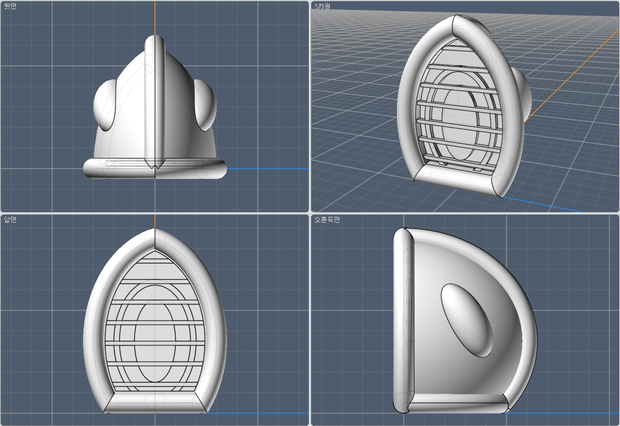Select the right ear bump in back view

205,105
